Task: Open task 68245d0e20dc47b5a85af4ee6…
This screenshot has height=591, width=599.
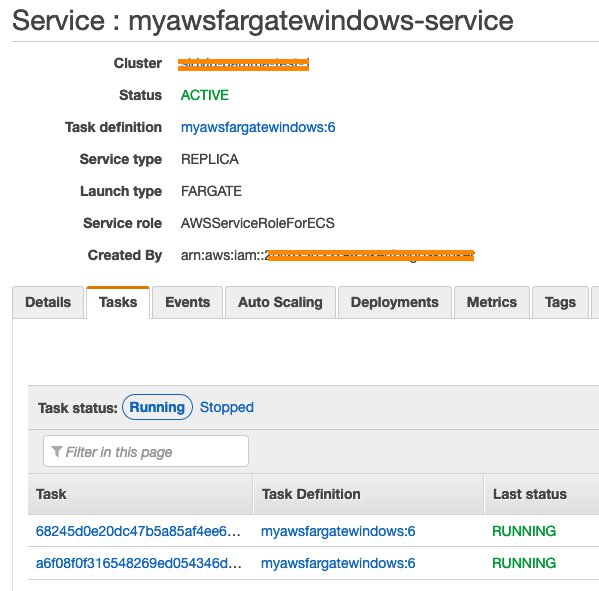Action: (138, 531)
